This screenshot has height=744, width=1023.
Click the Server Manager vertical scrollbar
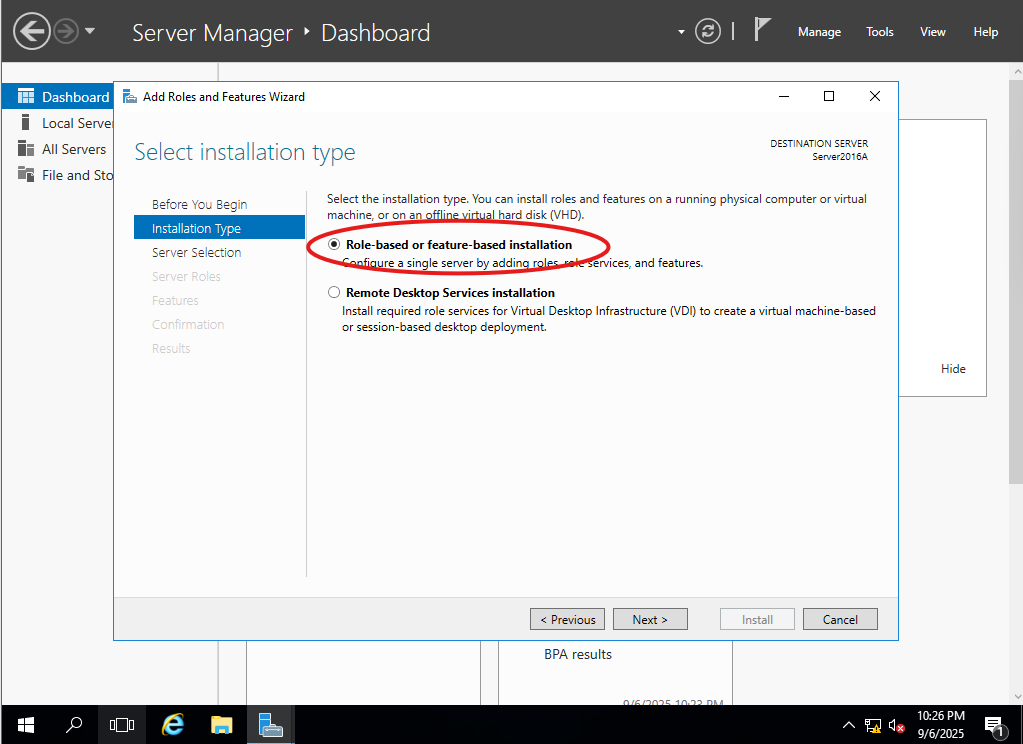[1015, 281]
